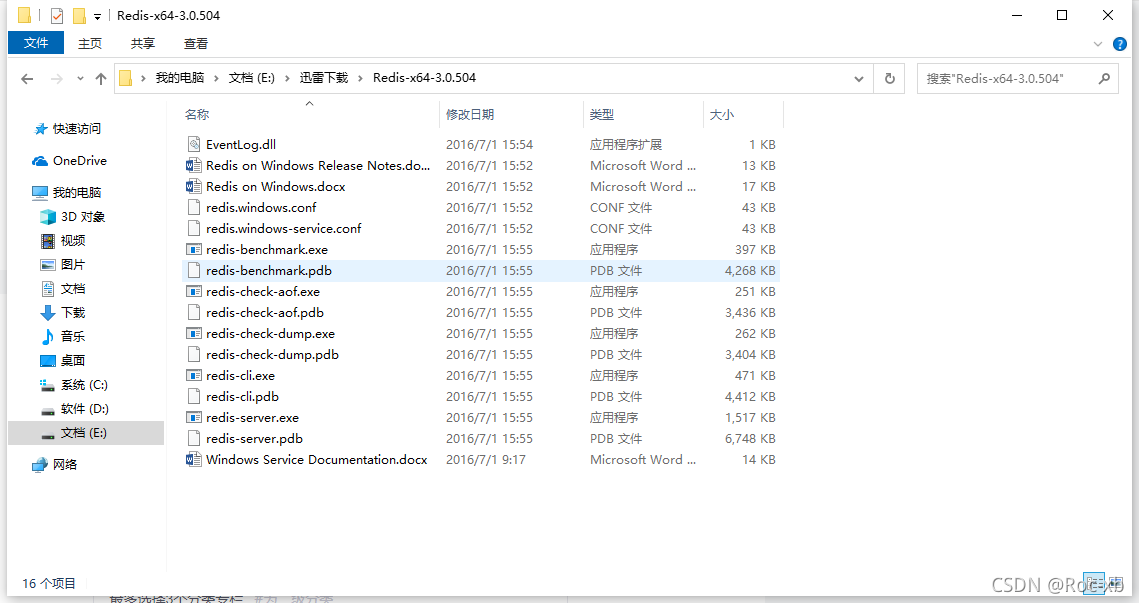
Task: Sort by the 名称 column header
Action: (x=197, y=114)
